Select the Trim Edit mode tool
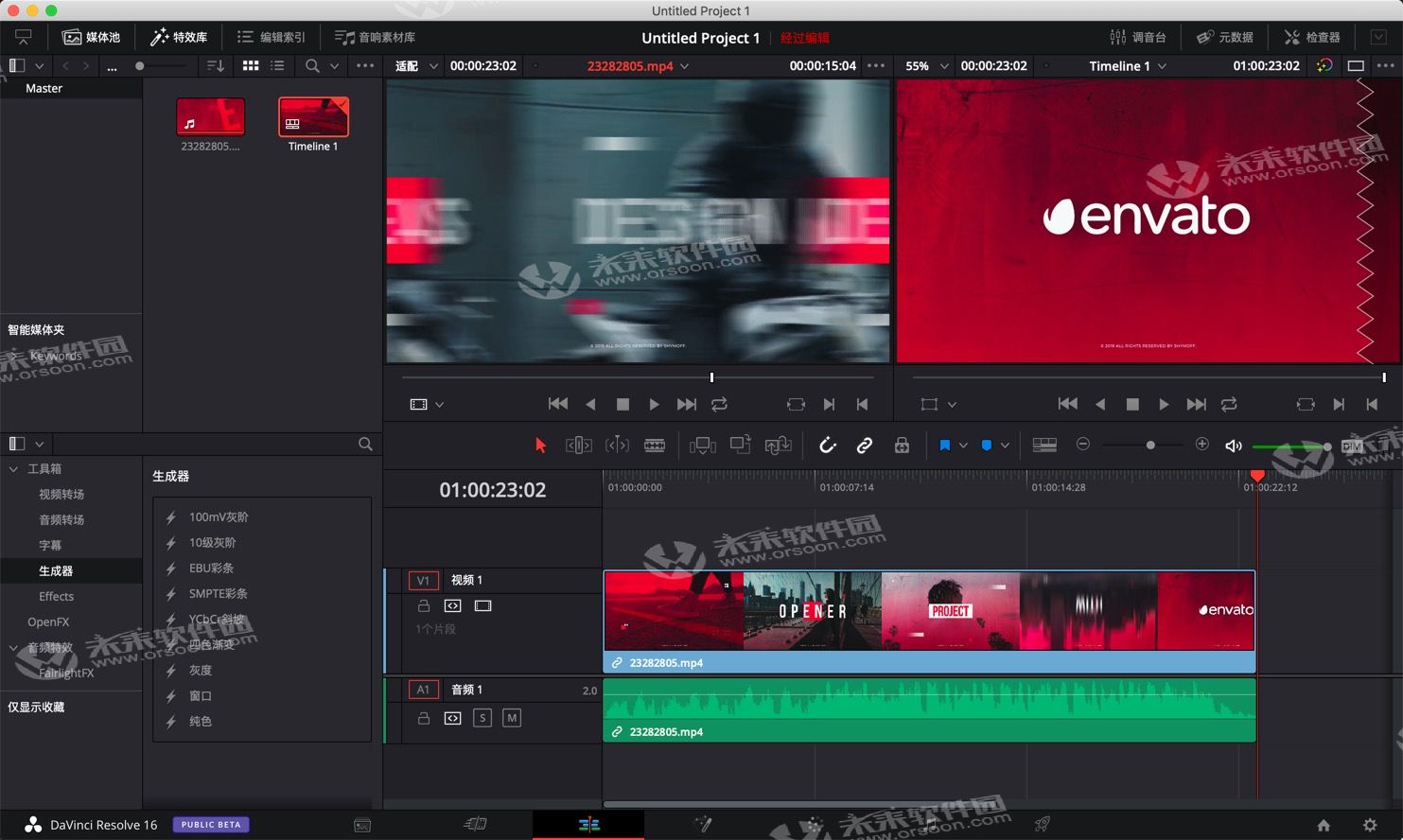The width and height of the screenshot is (1403, 840). [578, 446]
